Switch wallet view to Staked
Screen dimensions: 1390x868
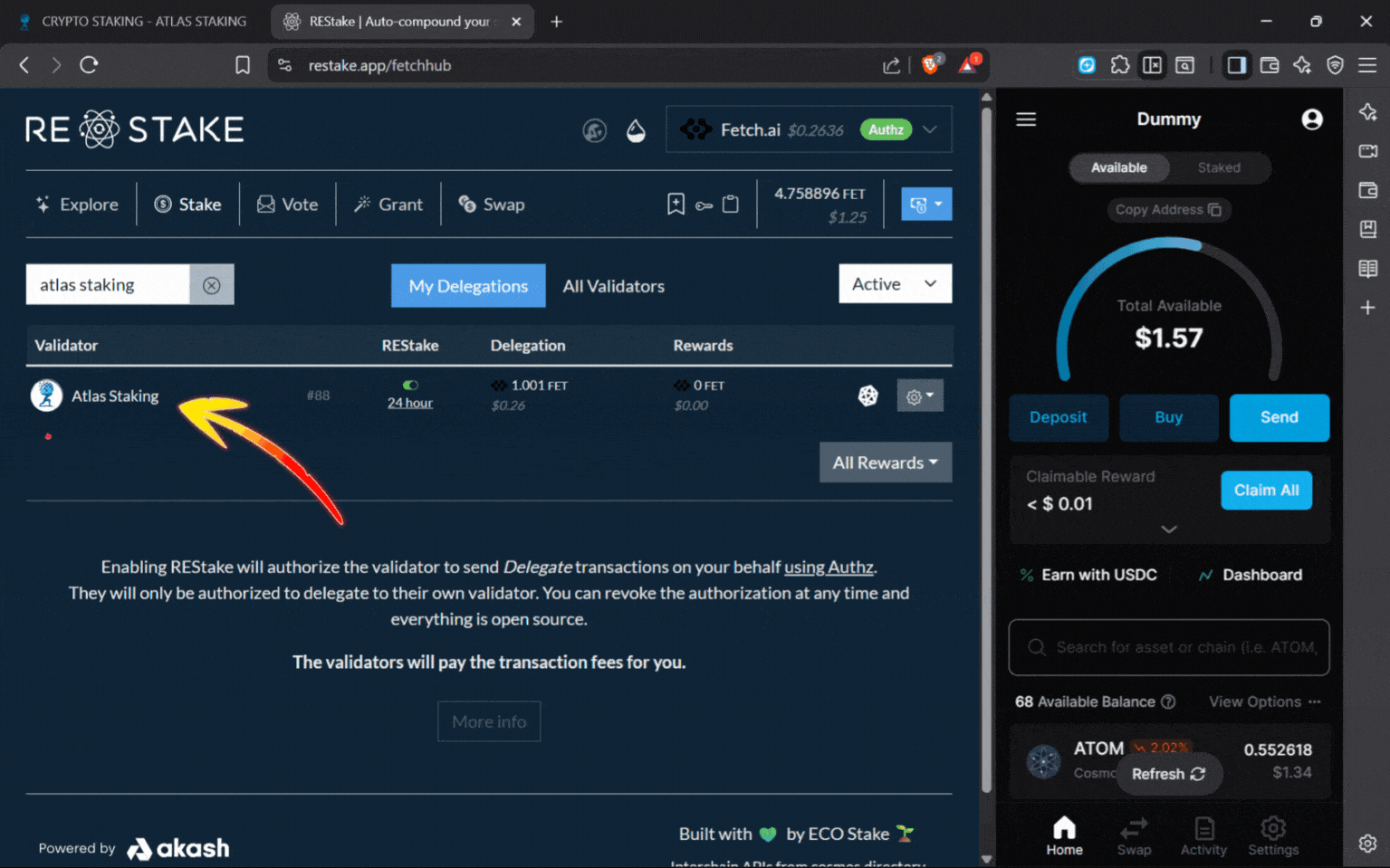(x=1218, y=167)
